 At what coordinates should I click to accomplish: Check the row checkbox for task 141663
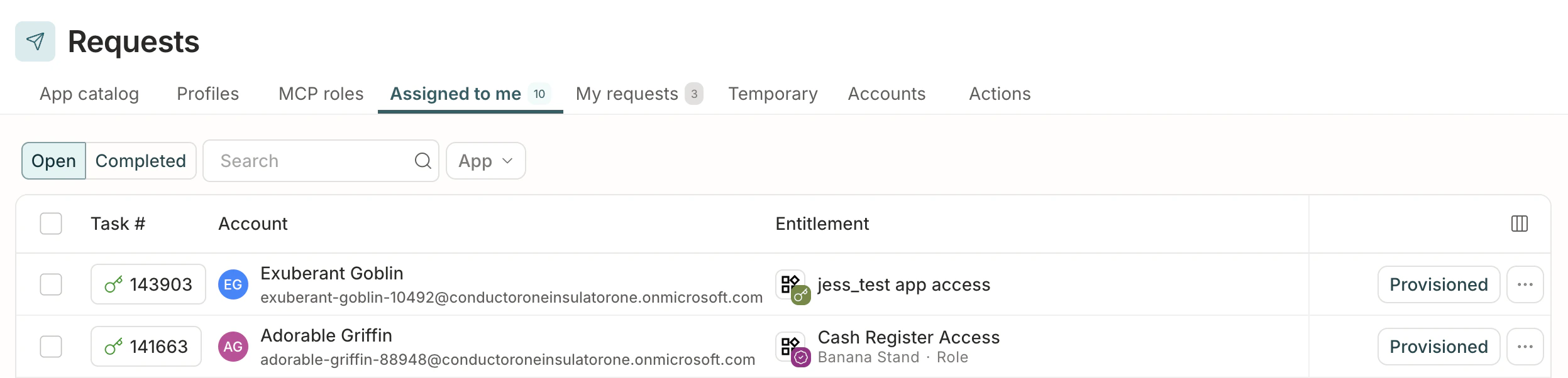(50, 346)
